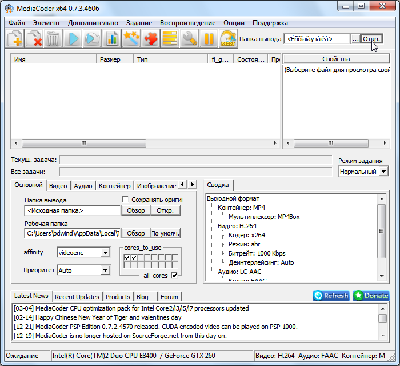Click the news list vertical scrollbar thumb
The image size is (400, 366).
point(383,318)
